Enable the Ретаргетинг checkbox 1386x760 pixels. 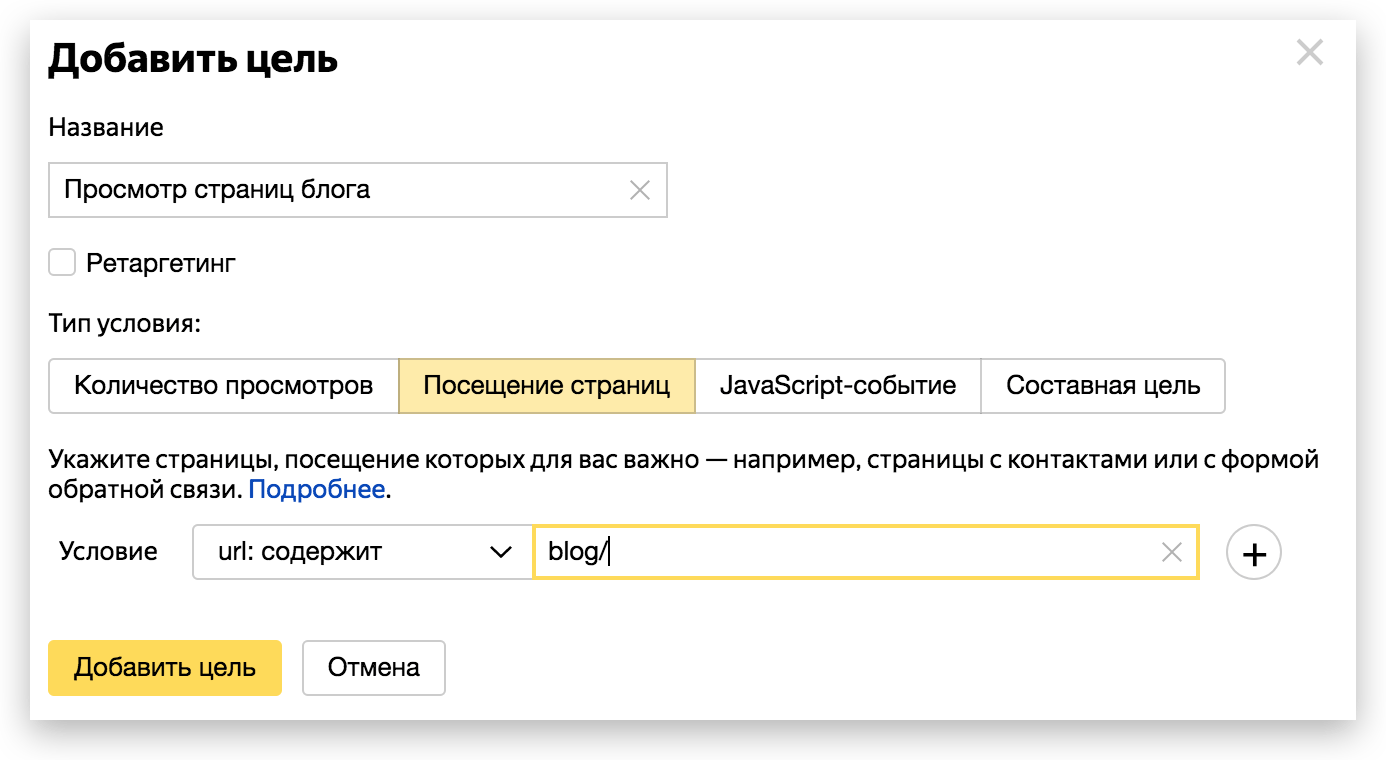(x=62, y=263)
